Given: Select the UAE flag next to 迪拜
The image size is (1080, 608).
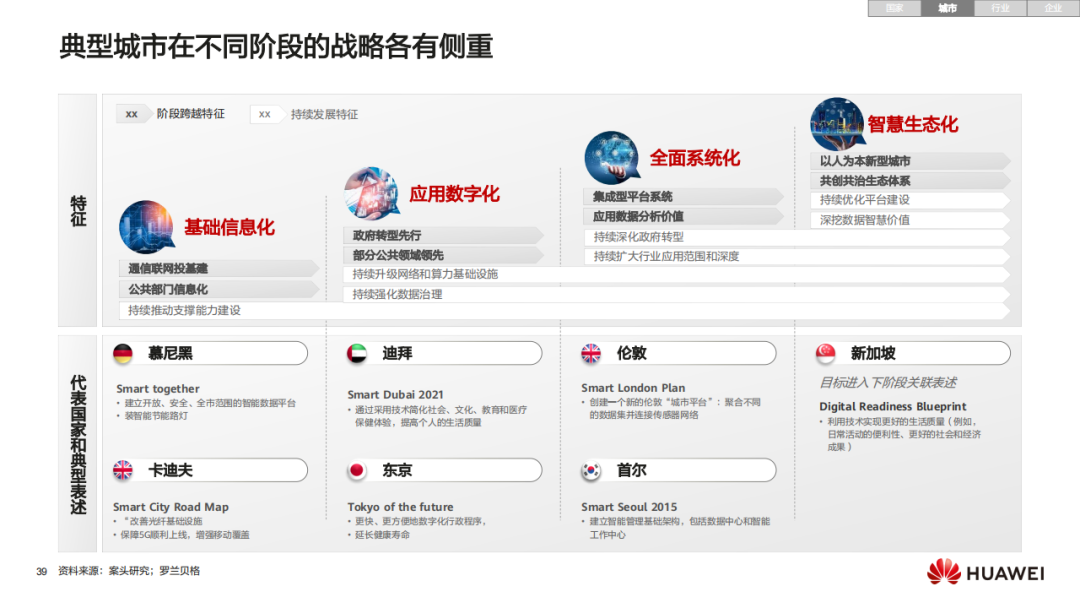Looking at the screenshot, I should [x=355, y=353].
